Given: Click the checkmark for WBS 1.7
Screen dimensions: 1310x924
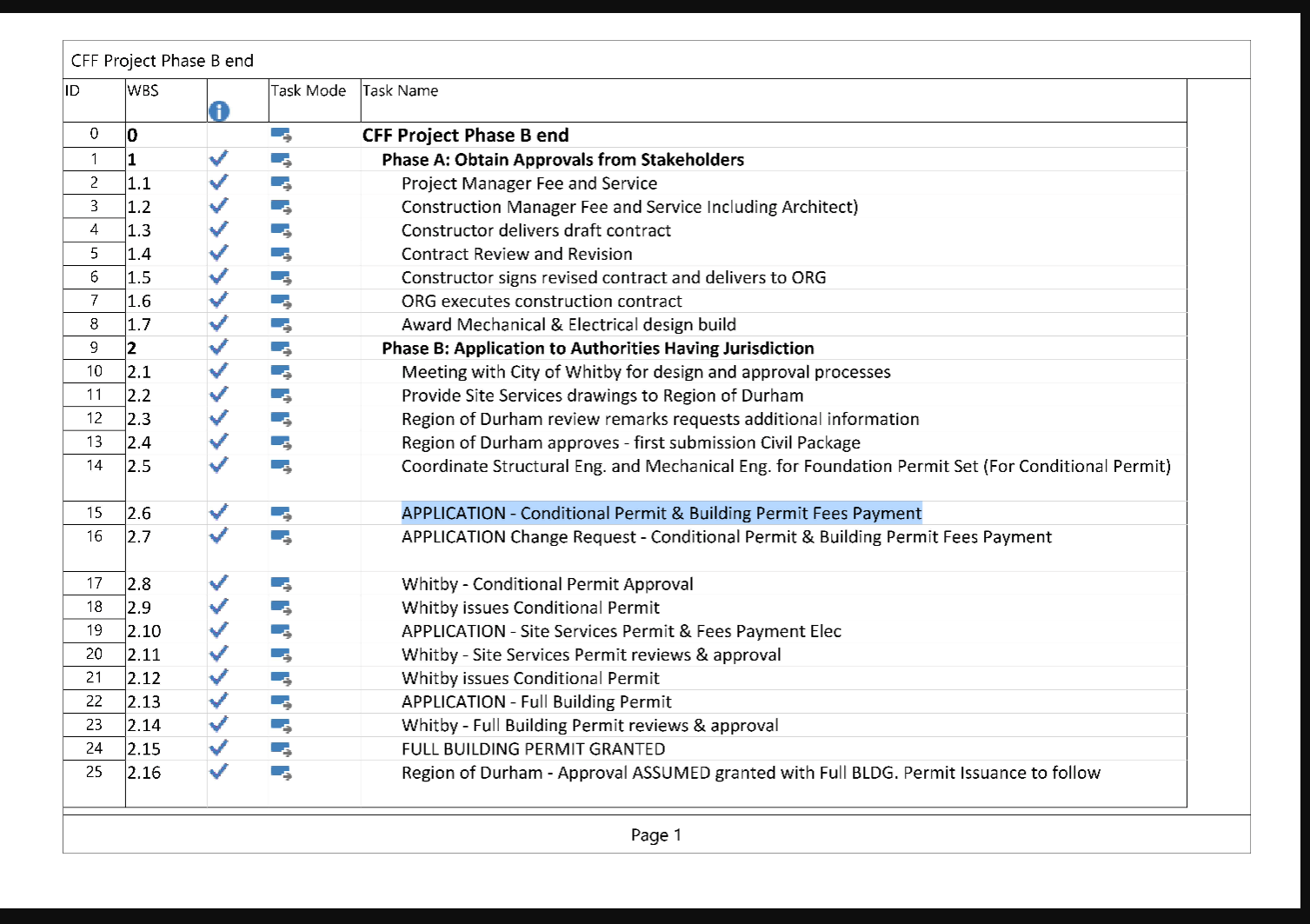Looking at the screenshot, I should click(219, 323).
